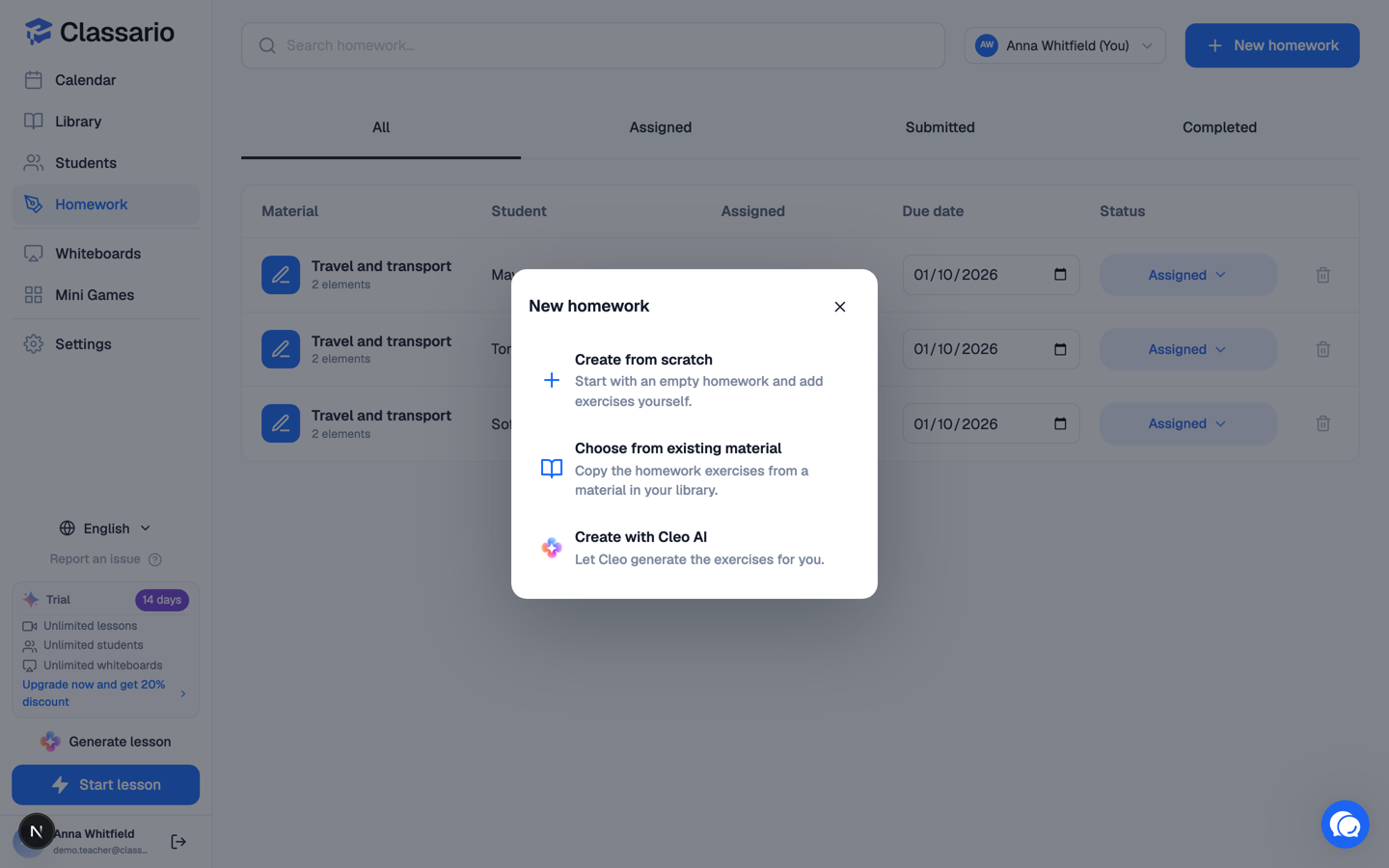This screenshot has width=1389, height=868.
Task: Click first row Travel and transport title
Action: point(381,266)
